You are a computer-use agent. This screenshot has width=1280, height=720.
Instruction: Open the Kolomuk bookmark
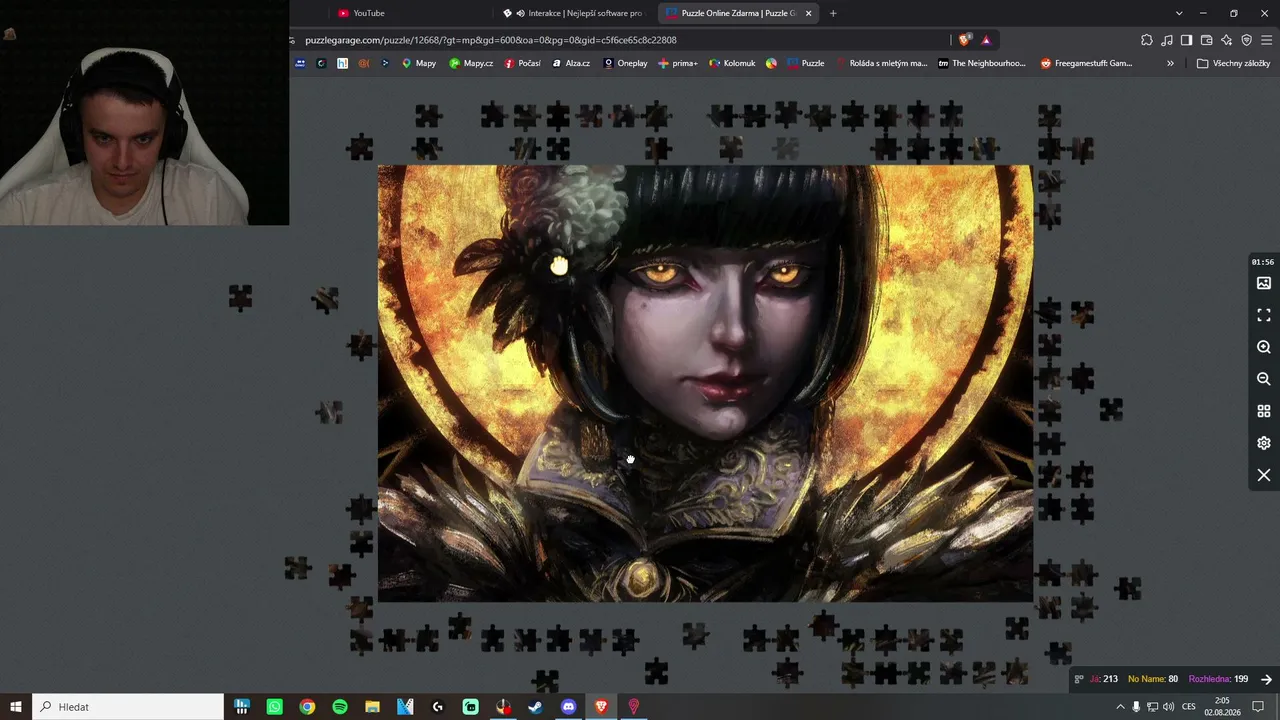[x=732, y=63]
